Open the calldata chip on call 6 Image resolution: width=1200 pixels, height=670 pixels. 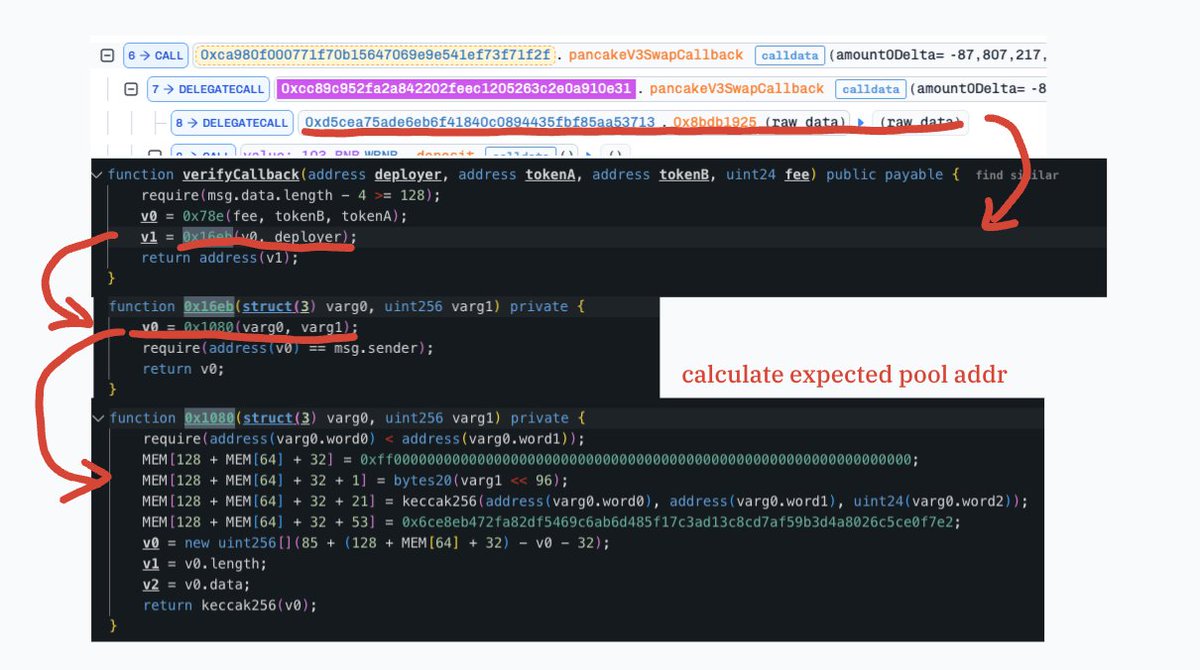pyautogui.click(x=789, y=55)
